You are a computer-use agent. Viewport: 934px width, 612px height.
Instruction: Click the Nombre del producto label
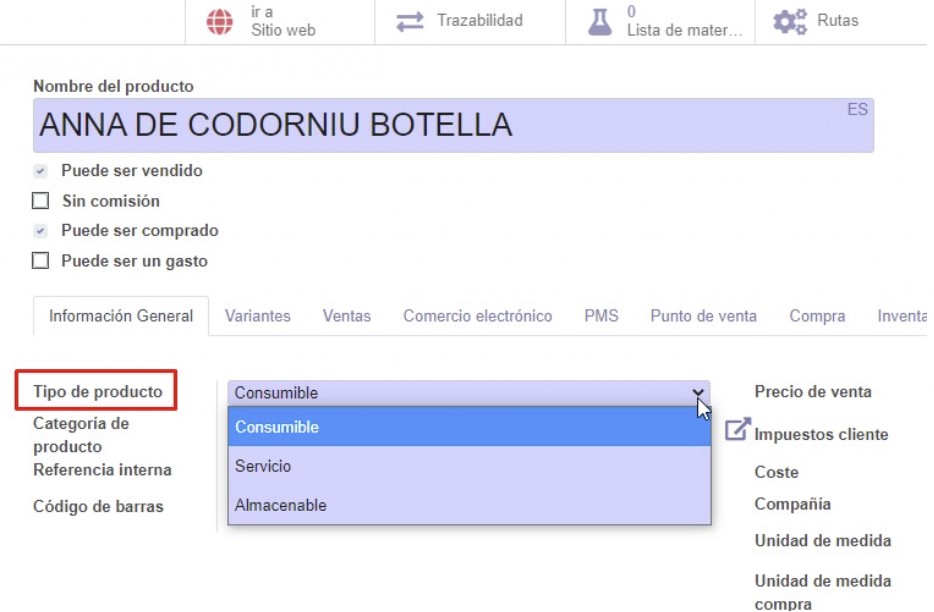[113, 86]
